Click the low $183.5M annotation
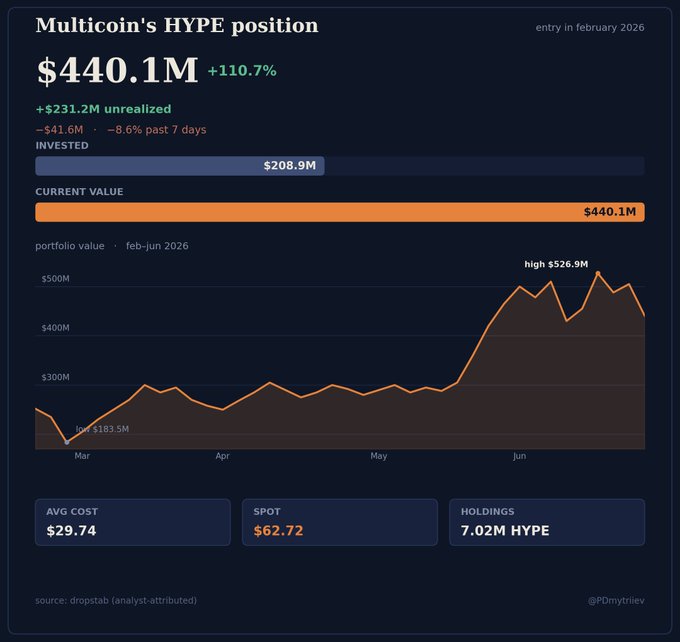This screenshot has width=680, height=642. 102,429
